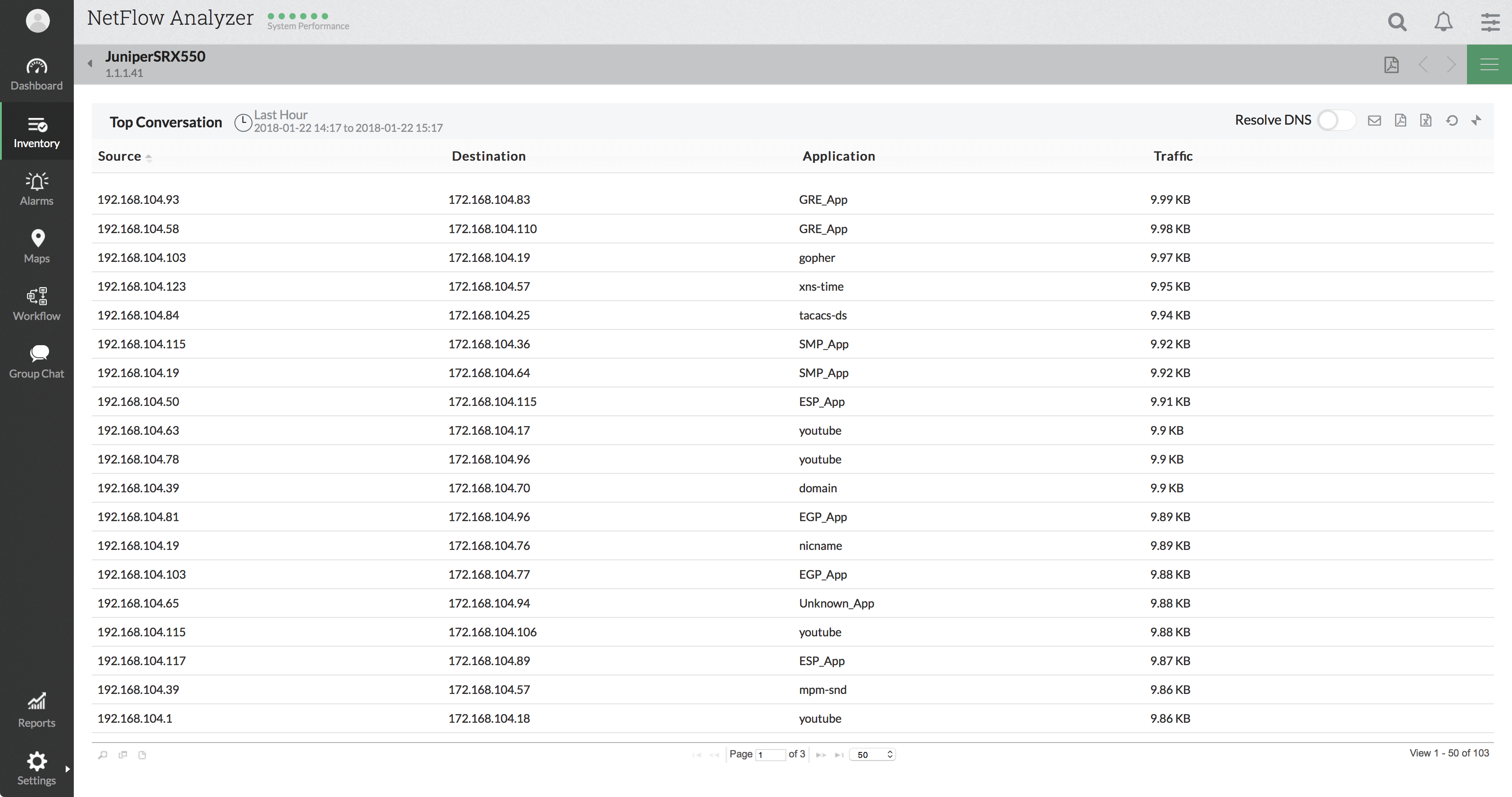
Task: Open Group Chat
Action: coord(36,361)
